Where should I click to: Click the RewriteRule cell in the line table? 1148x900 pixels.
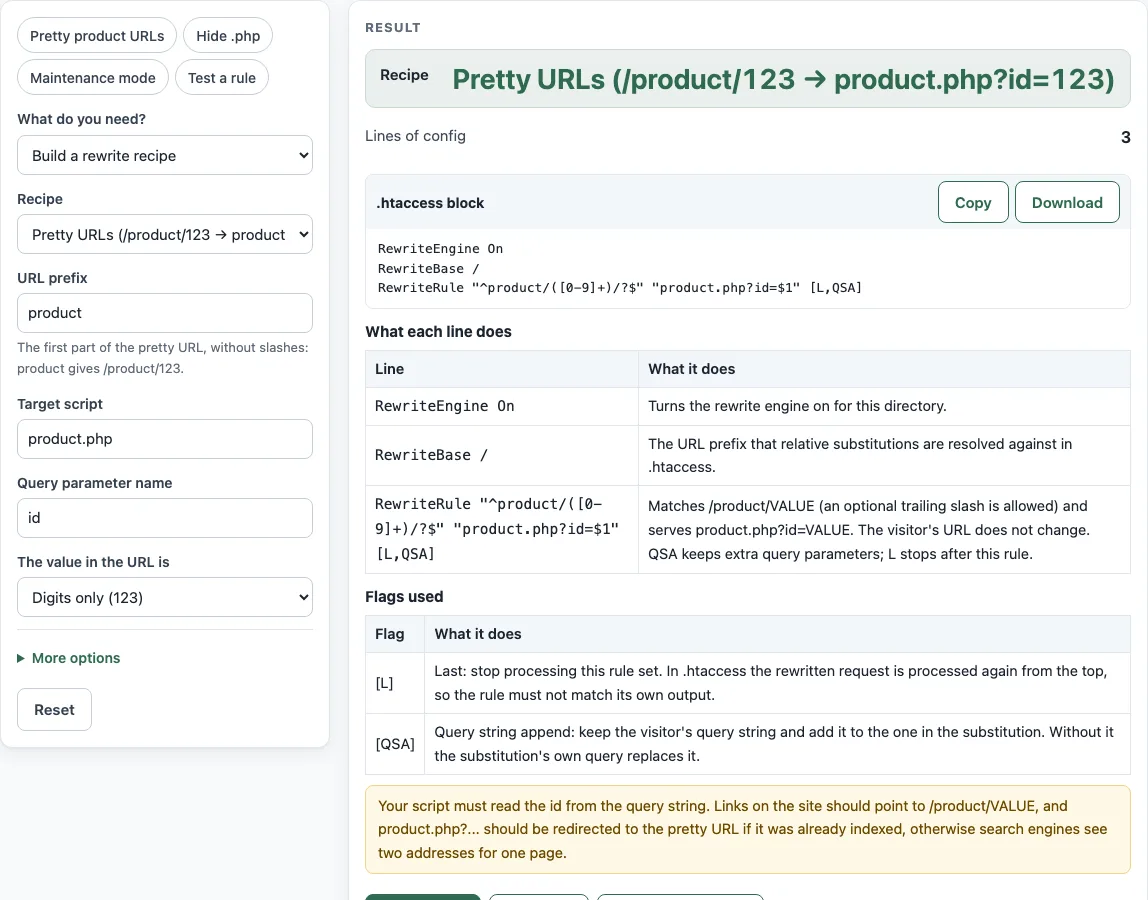click(502, 529)
